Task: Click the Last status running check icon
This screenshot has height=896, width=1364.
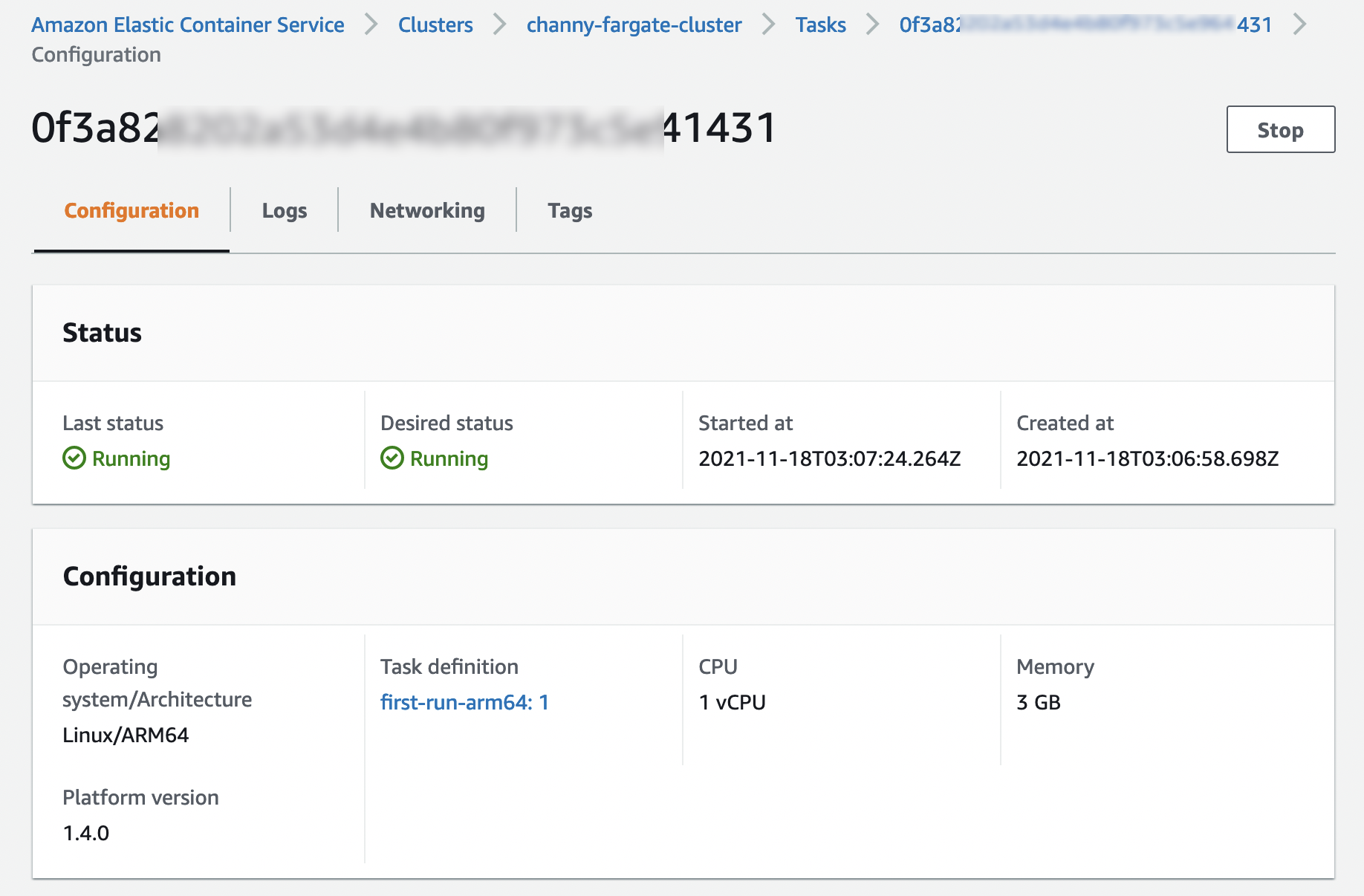Action: (x=74, y=458)
